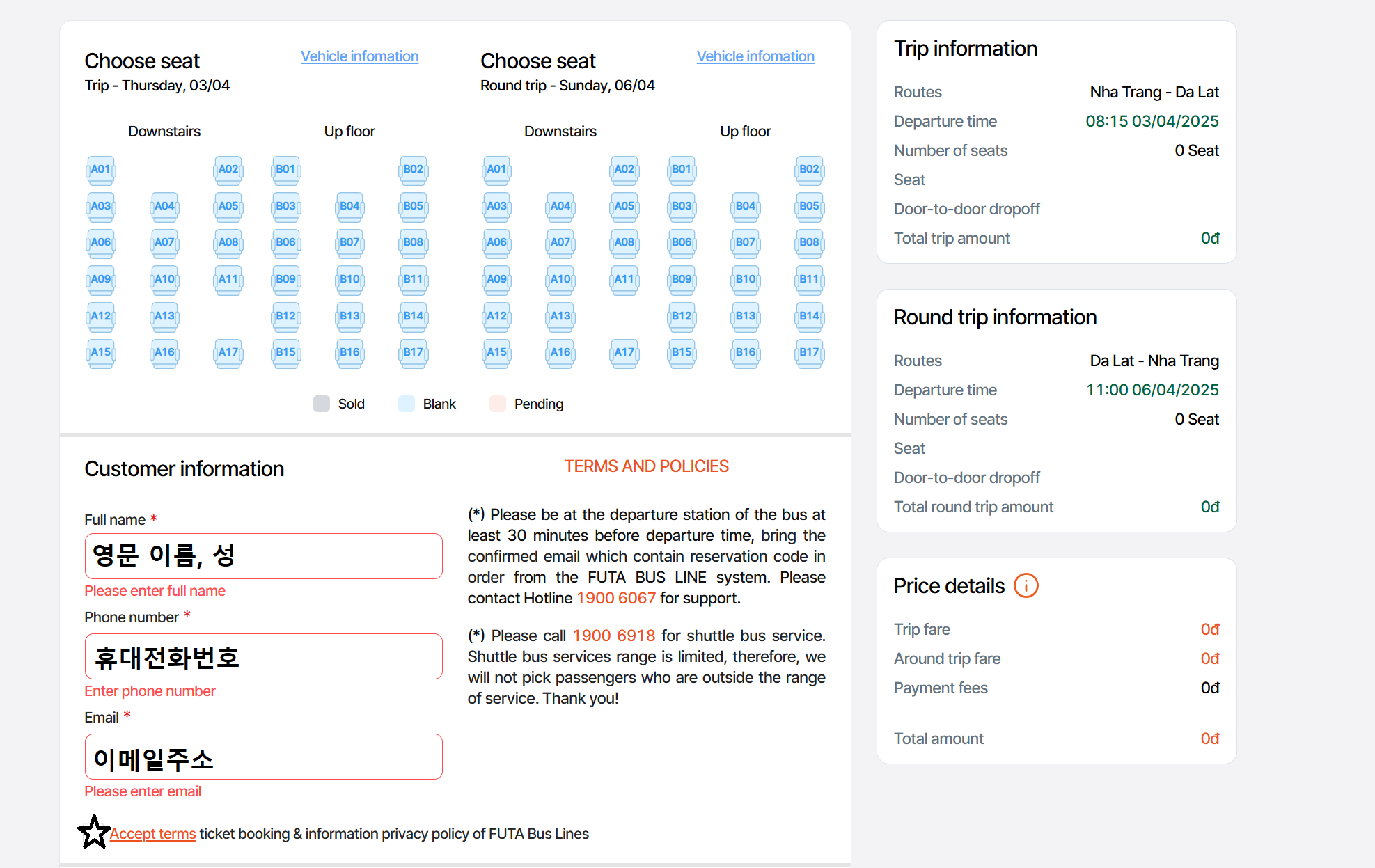Open Vehicle infomation for Sunday round trip
The height and width of the screenshot is (868, 1375).
pyautogui.click(x=755, y=56)
